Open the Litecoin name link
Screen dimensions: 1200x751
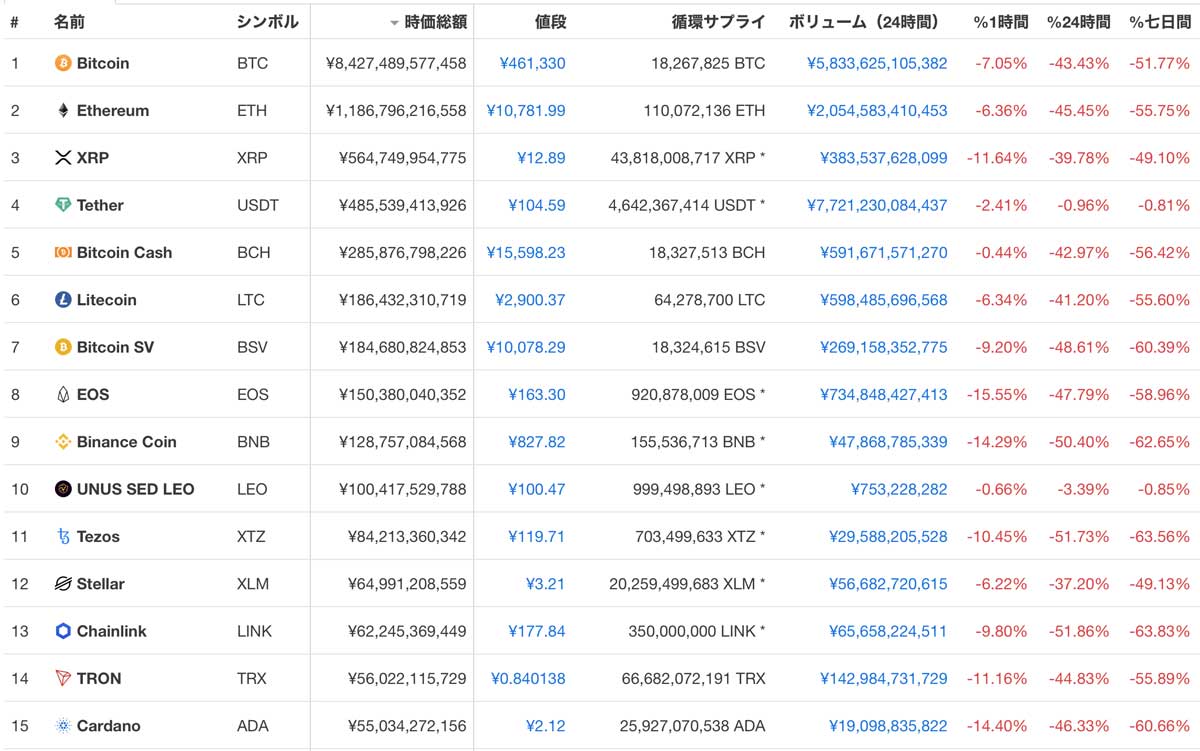107,300
